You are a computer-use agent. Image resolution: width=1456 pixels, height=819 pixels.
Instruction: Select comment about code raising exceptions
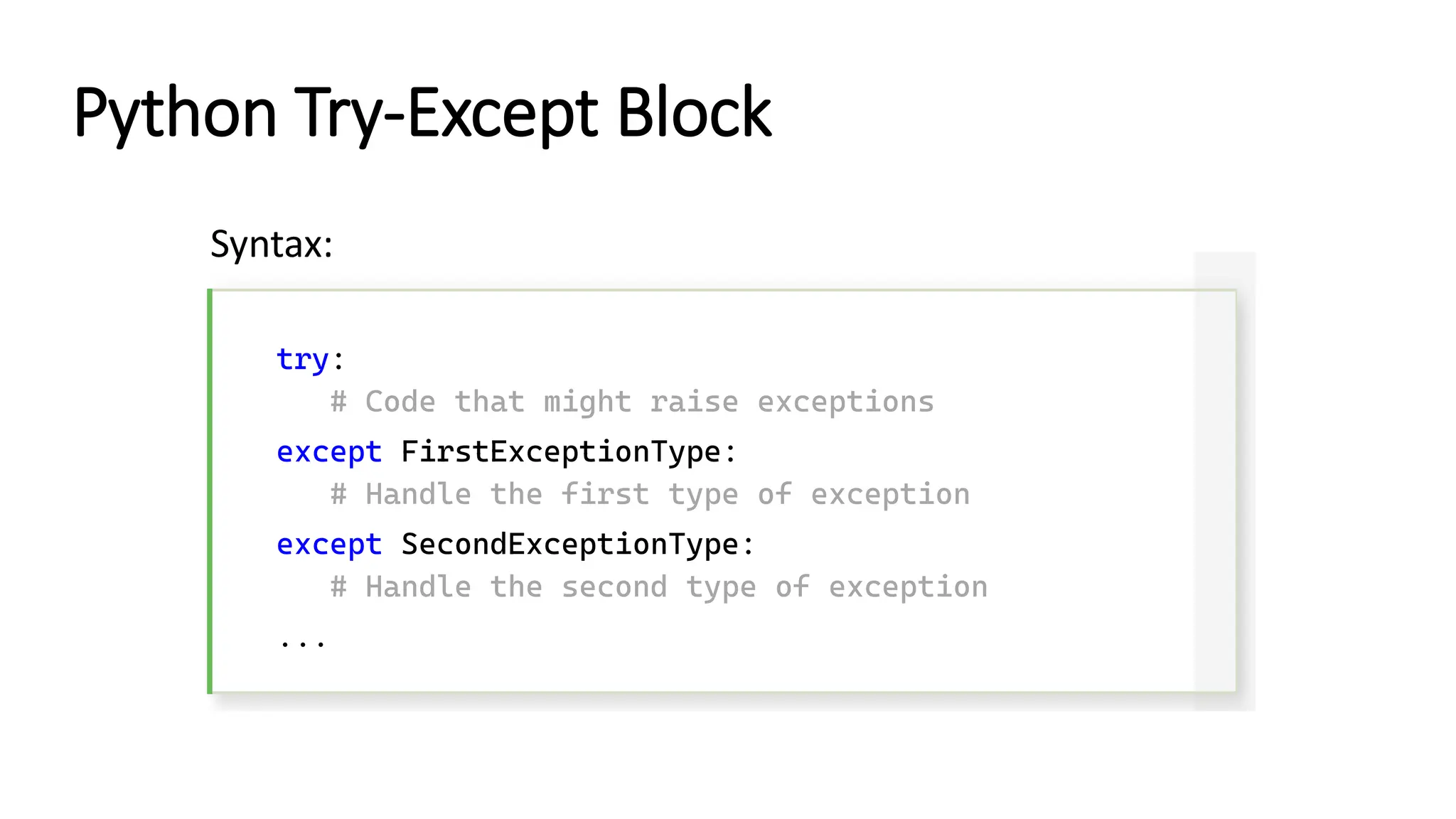[632, 402]
